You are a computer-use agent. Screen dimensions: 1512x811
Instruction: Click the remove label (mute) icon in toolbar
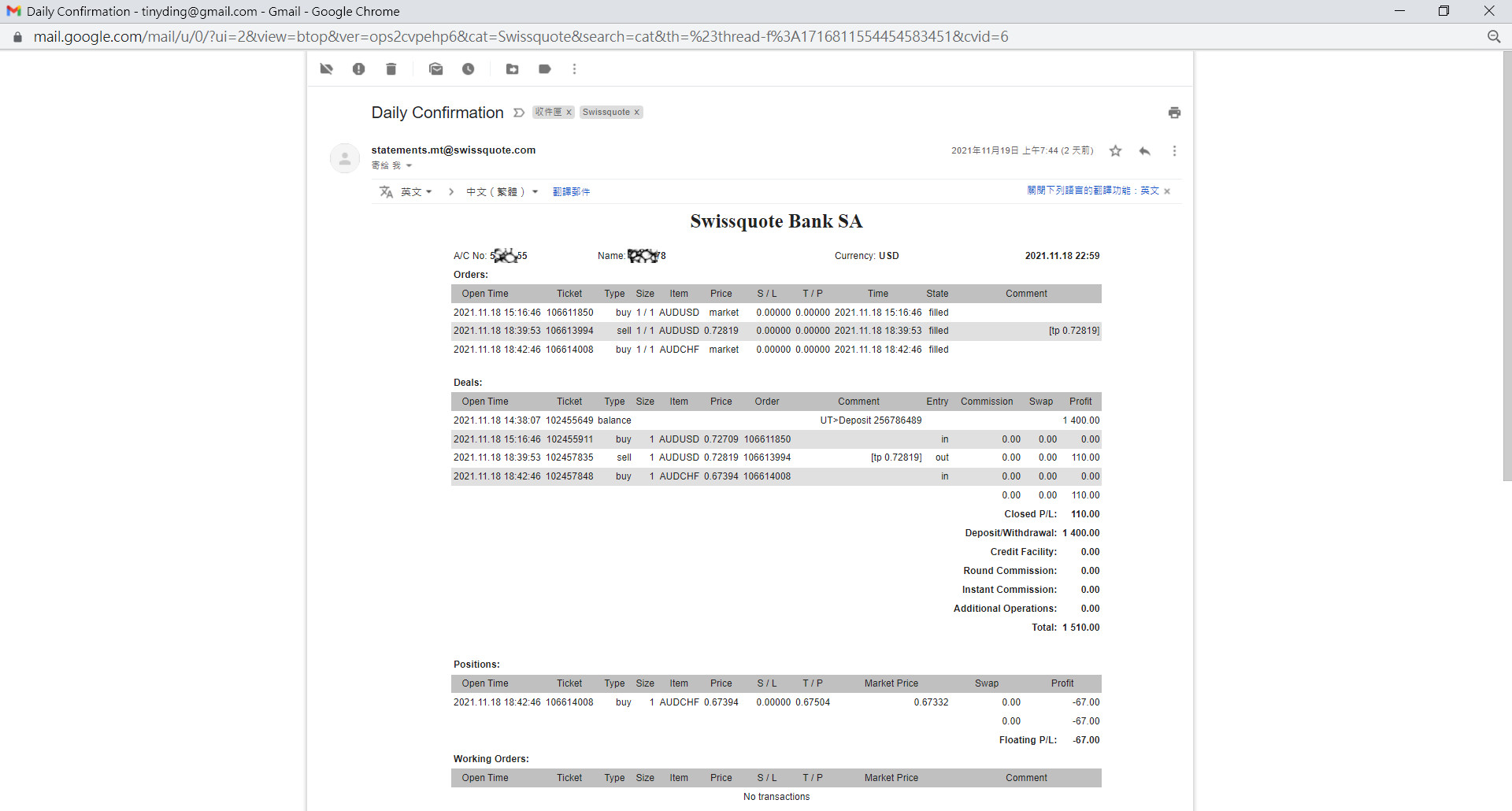pyautogui.click(x=327, y=69)
